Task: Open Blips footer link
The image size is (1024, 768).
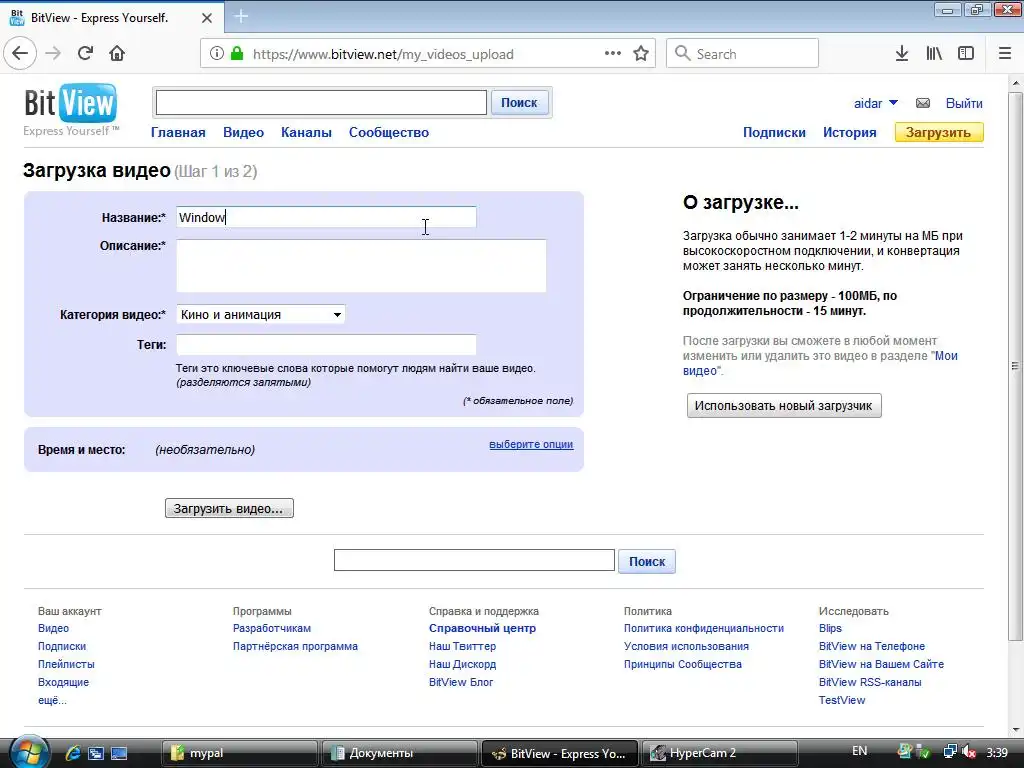Action: [830, 628]
